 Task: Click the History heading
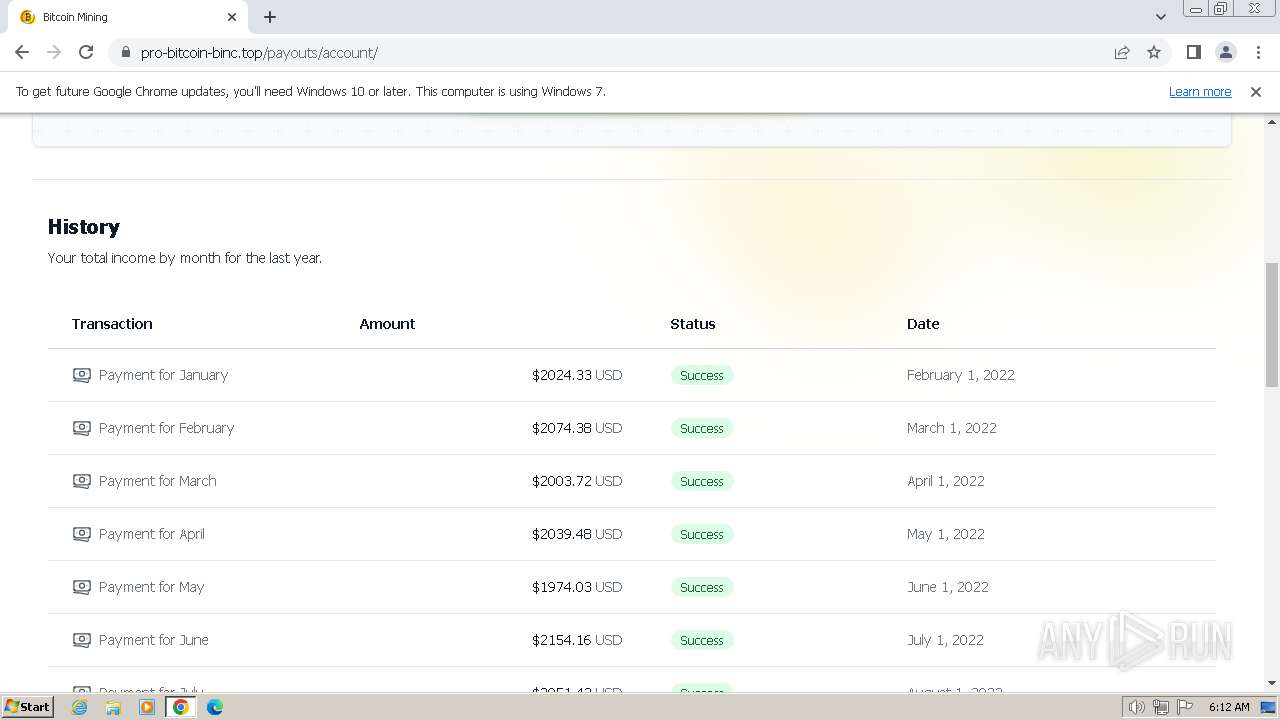pos(84,227)
